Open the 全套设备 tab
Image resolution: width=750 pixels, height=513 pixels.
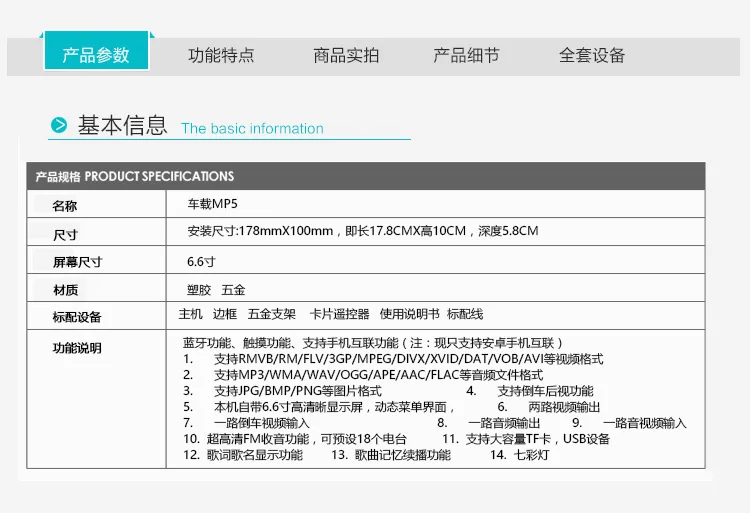592,55
